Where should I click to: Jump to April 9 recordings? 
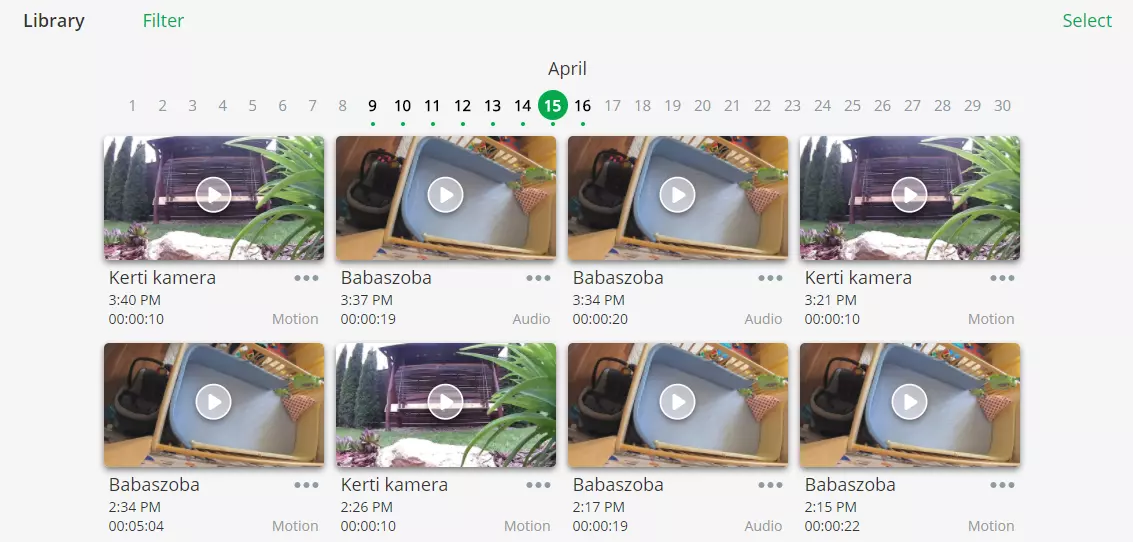click(372, 106)
